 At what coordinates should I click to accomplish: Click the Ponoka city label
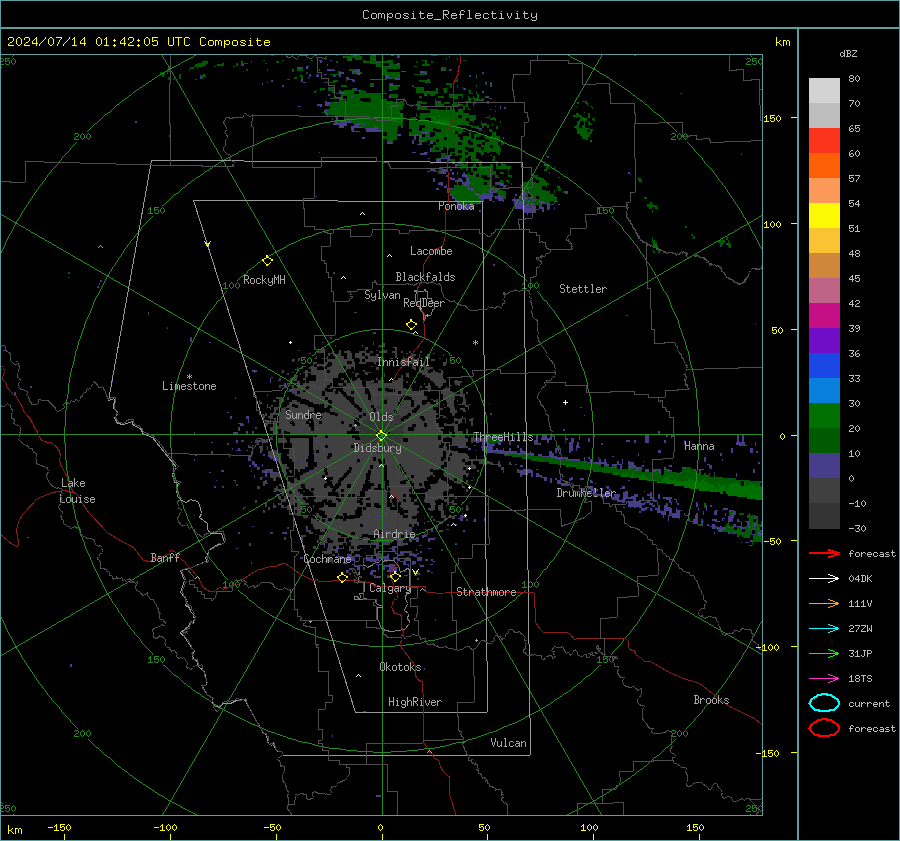456,206
